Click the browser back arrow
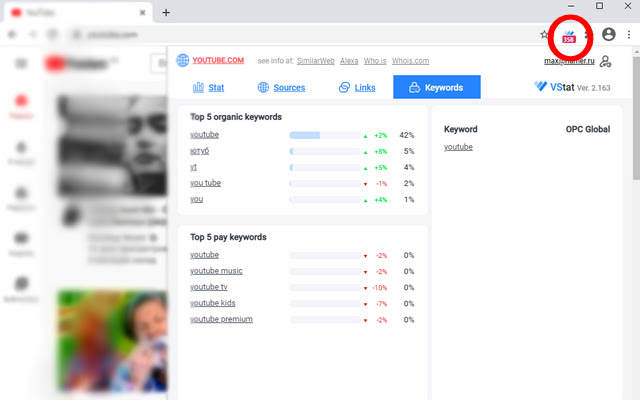 [x=12, y=35]
